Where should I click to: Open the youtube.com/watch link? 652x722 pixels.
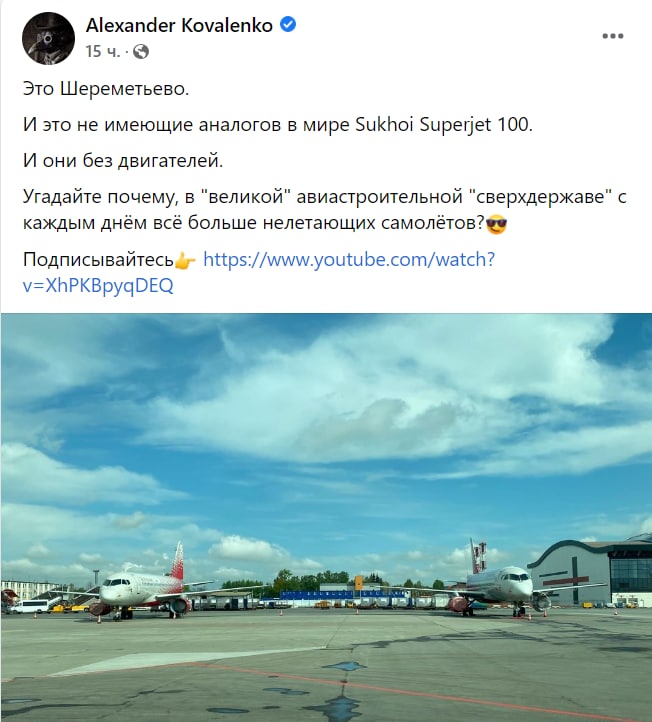pyautogui.click(x=349, y=260)
